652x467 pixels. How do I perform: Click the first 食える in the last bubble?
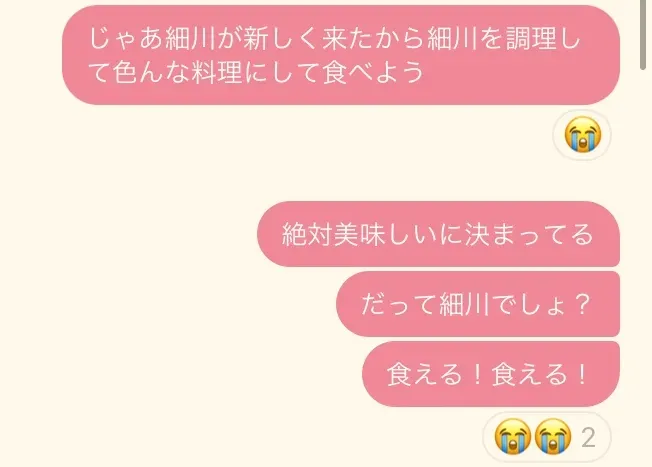coord(425,374)
